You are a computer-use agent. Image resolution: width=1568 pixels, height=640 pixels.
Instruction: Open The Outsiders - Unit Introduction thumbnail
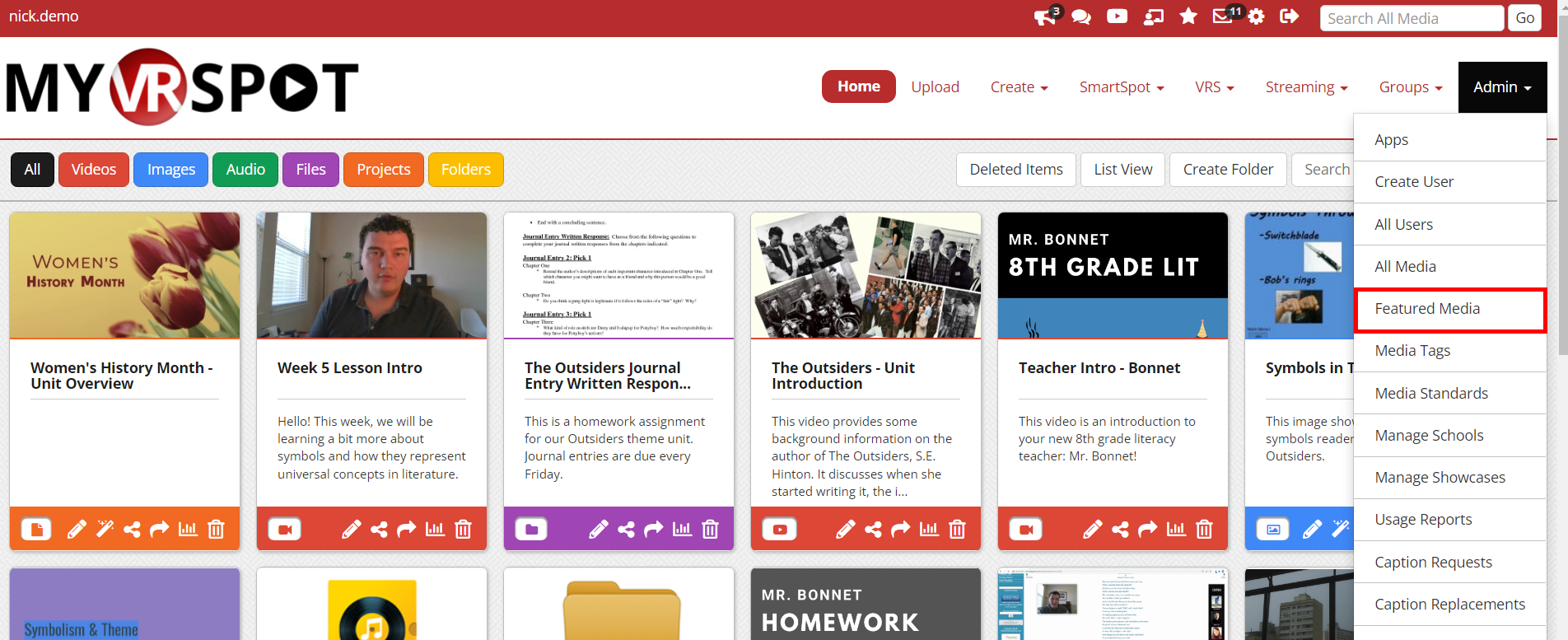(x=866, y=275)
